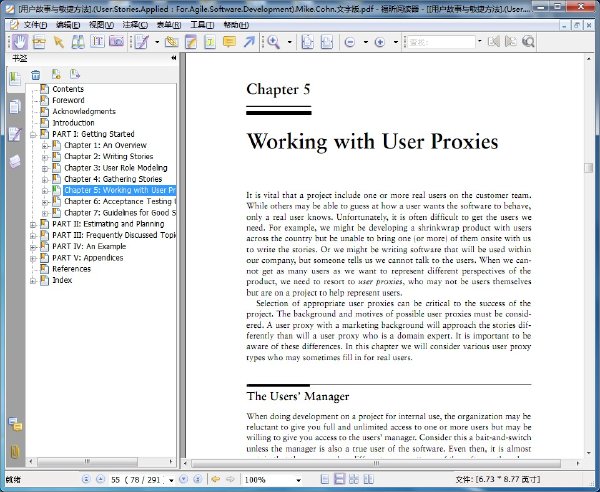Click the Find Previous toolbar icon
This screenshot has height=492, width=600.
pyautogui.click(x=494, y=41)
